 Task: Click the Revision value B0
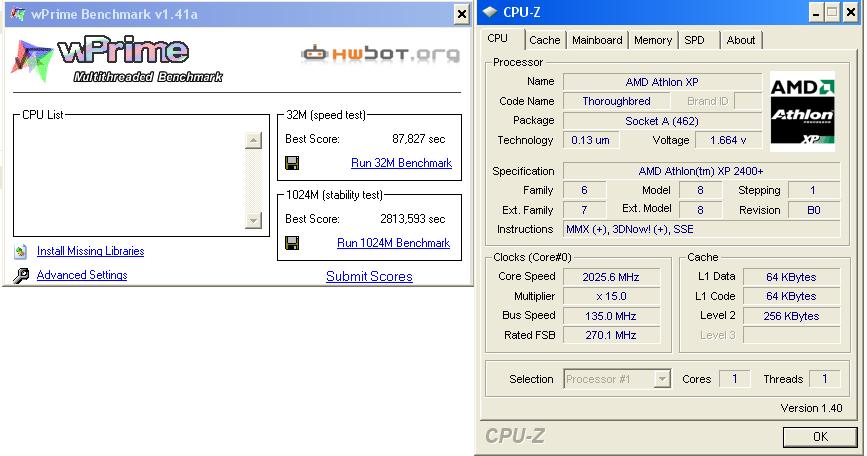pyautogui.click(x=814, y=210)
